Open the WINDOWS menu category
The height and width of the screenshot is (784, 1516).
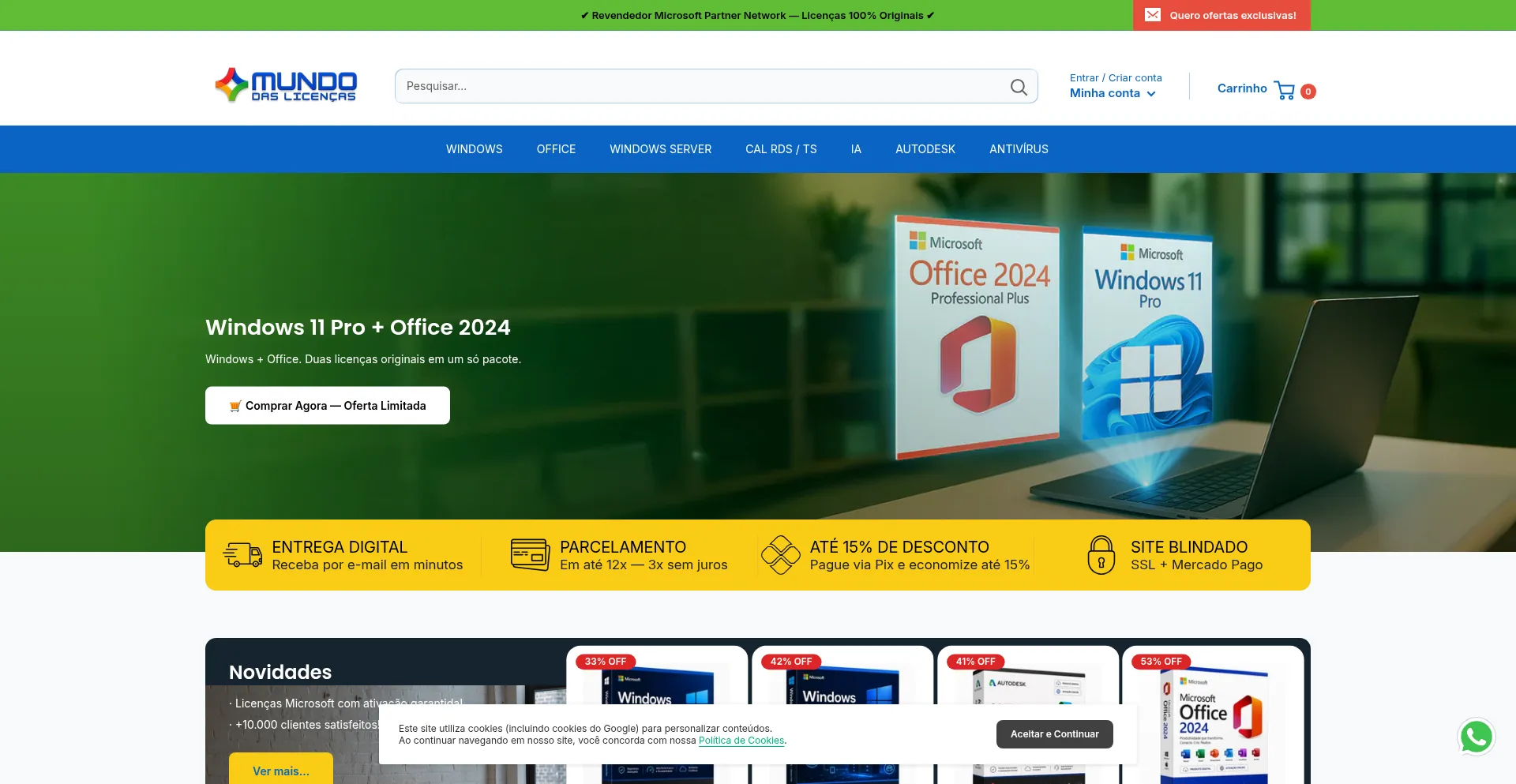[x=475, y=149]
